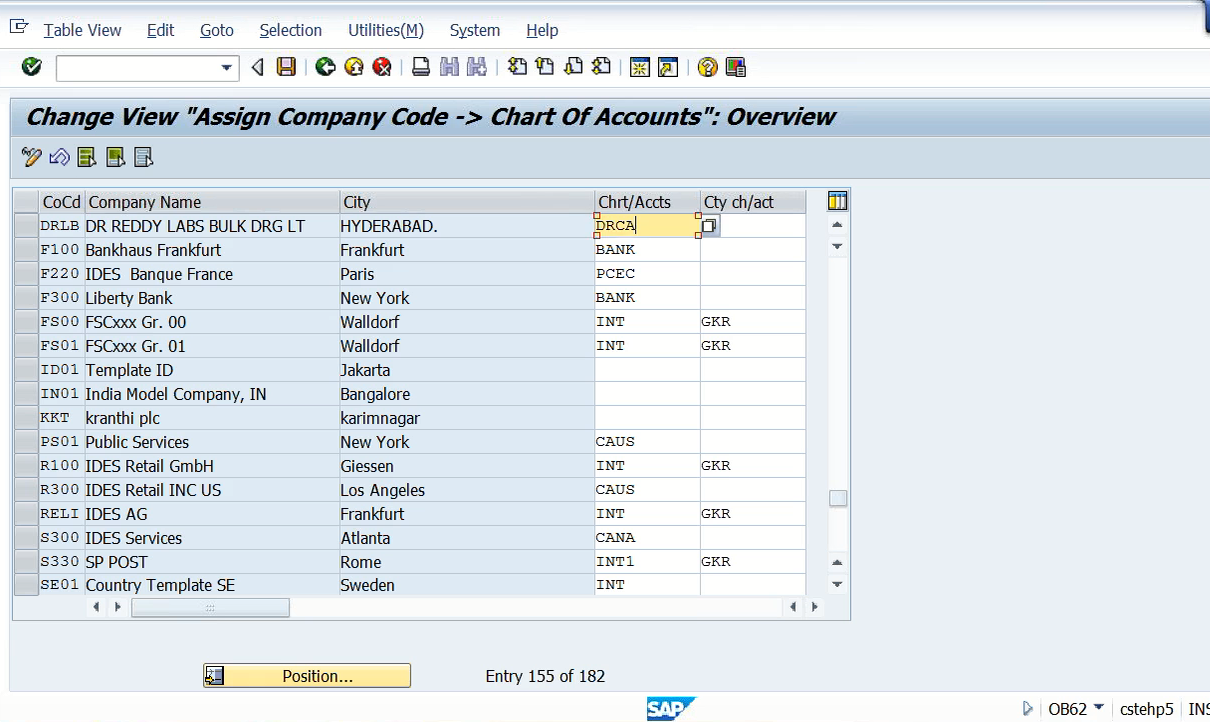Viewport: 1210px width, 722px height.
Task: Select the F100 Bankhaus Frankfurt row selector
Action: click(26, 250)
